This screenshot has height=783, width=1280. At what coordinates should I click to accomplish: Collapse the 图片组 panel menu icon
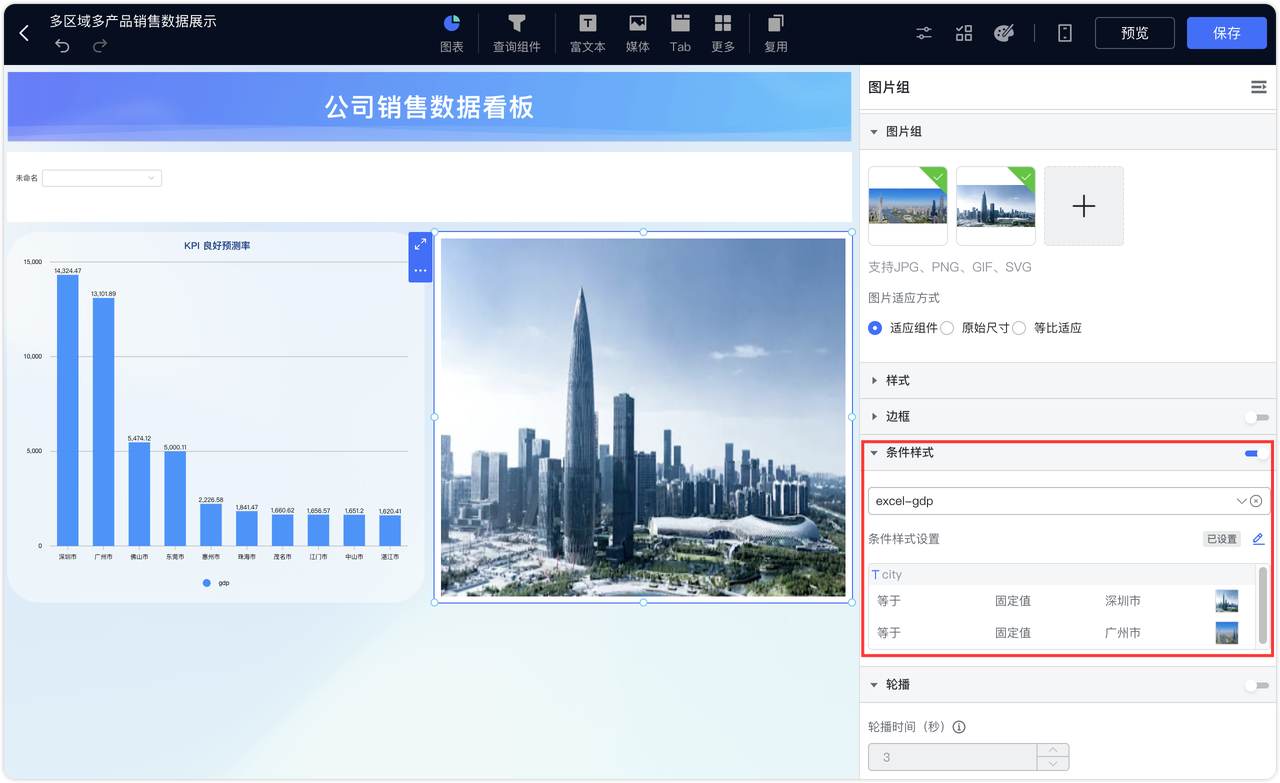1259,88
